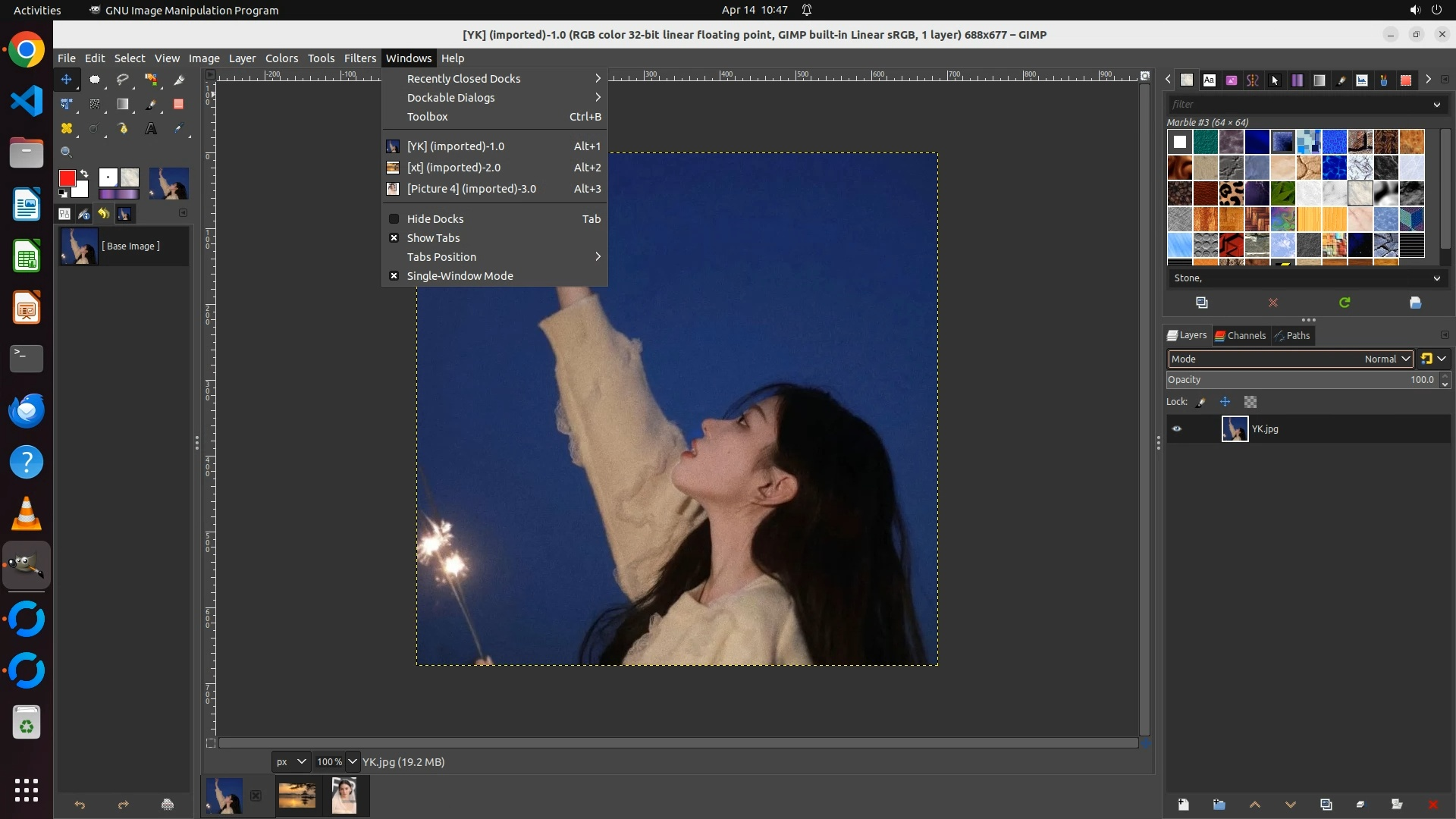Image resolution: width=1456 pixels, height=819 pixels.
Task: Hide the YK.jpg layer eye icon
Action: (1177, 429)
